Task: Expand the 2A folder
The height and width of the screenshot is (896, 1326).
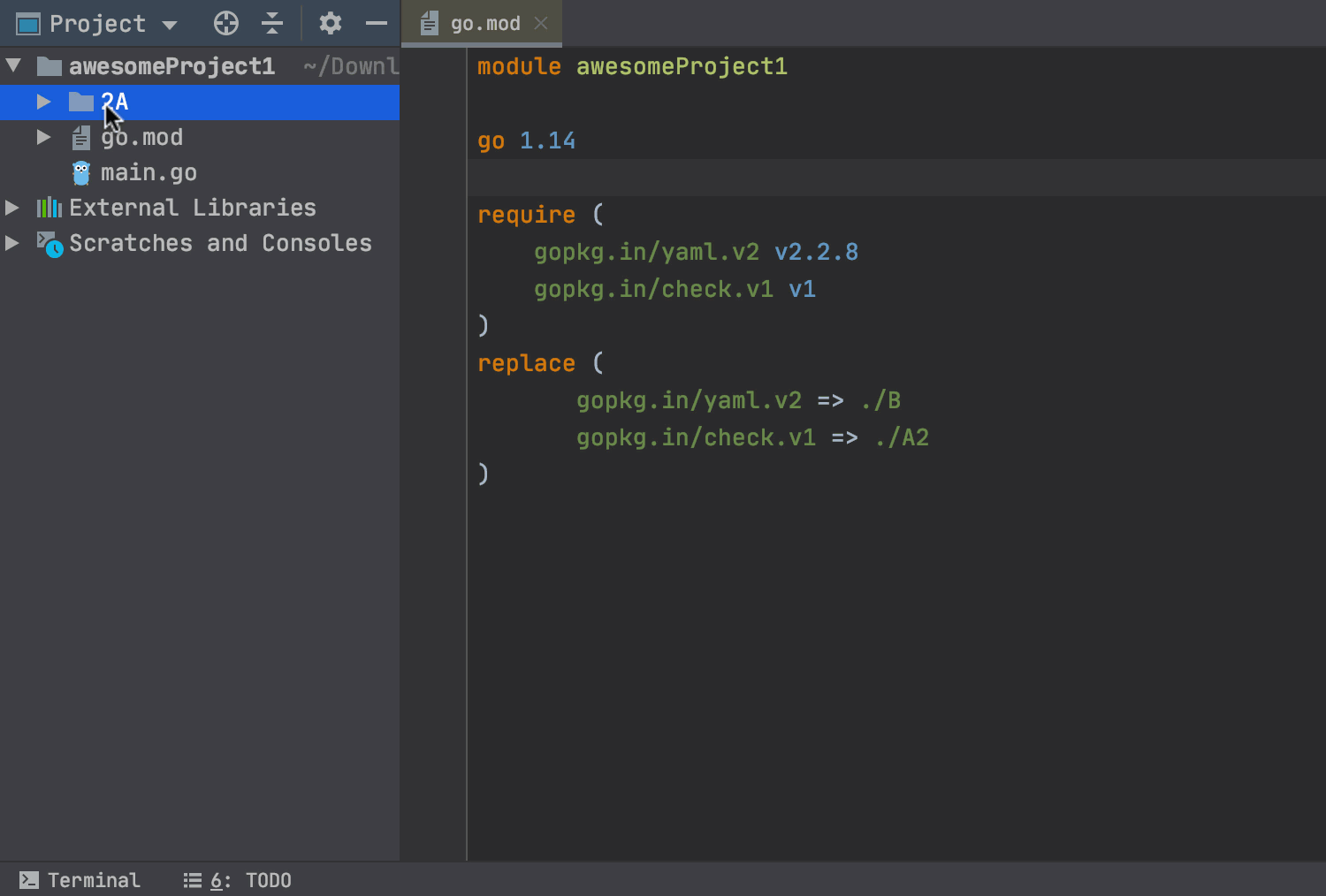Action: point(43,102)
